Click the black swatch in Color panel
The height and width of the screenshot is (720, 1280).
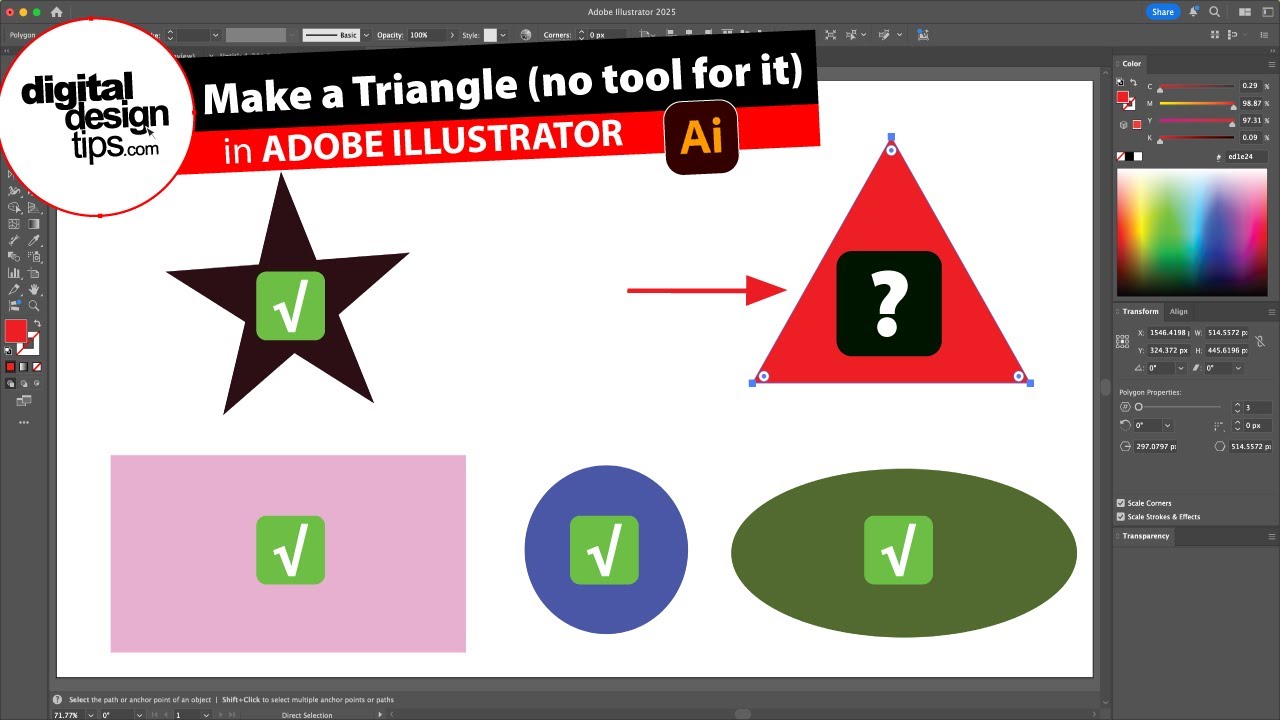point(1129,157)
